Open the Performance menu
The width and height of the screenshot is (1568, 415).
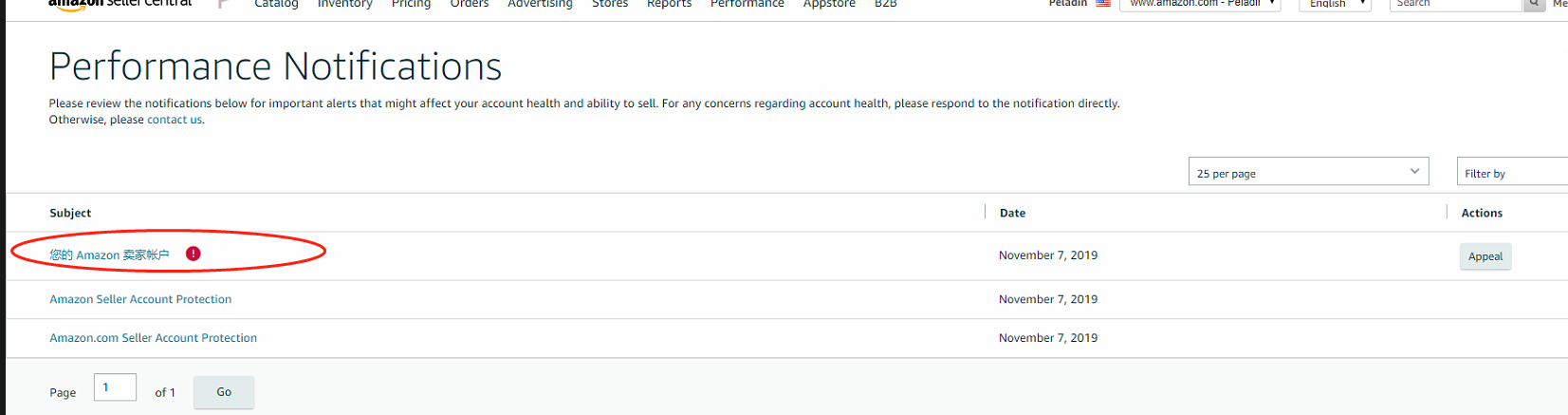click(x=747, y=4)
